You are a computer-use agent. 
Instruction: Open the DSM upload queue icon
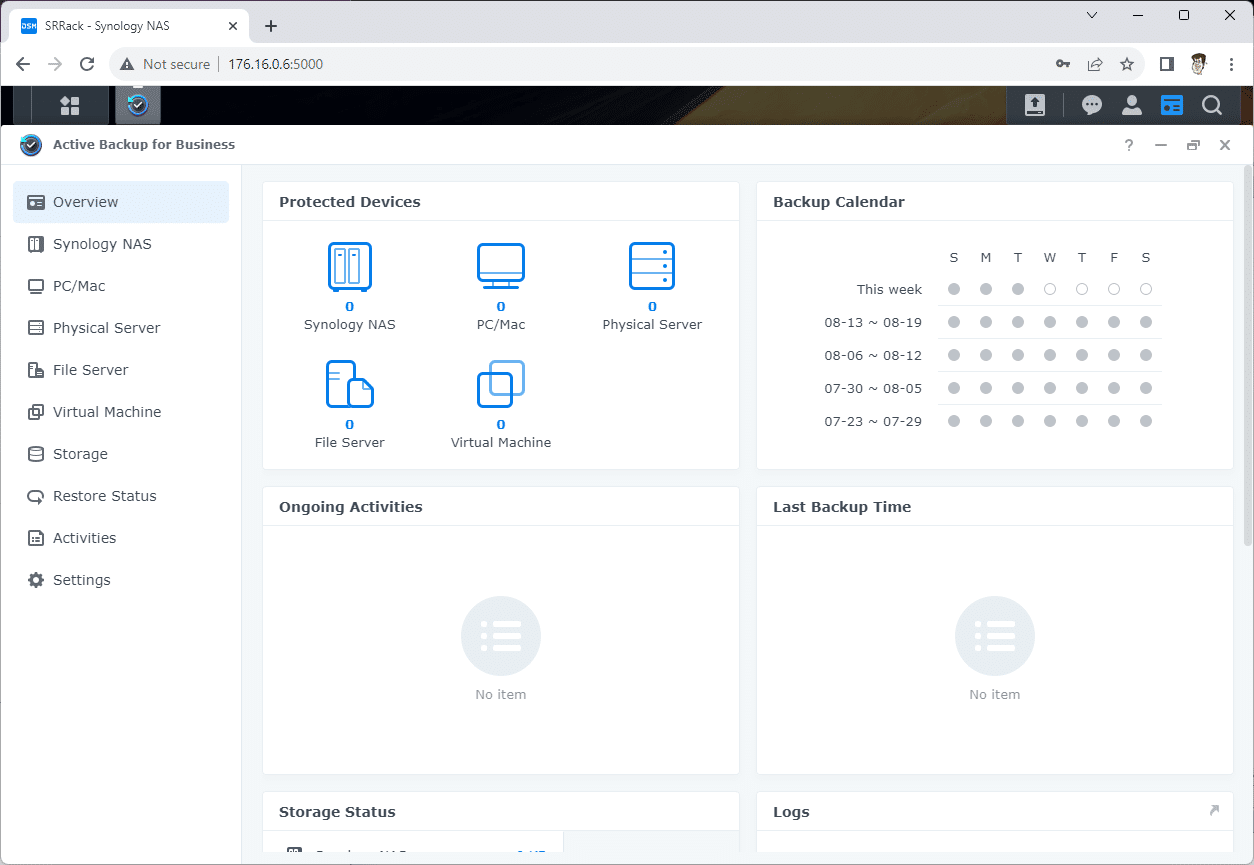pyautogui.click(x=1034, y=105)
